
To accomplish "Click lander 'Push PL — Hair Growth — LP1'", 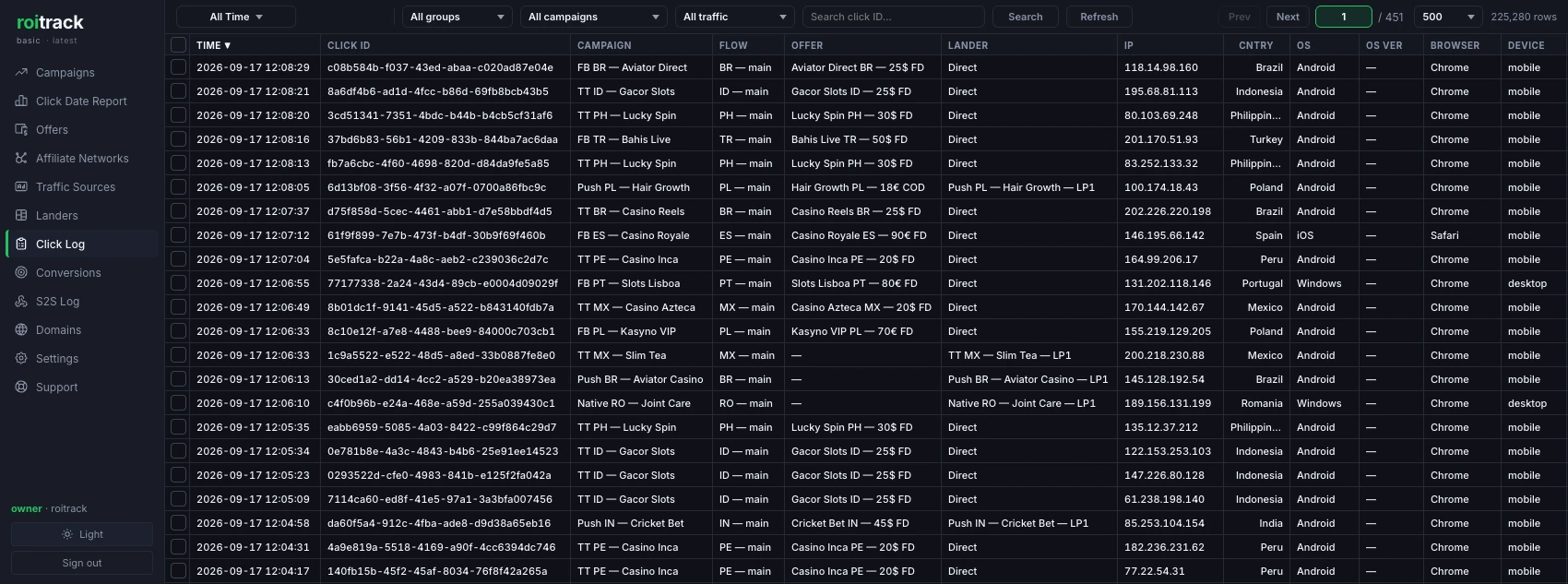I will pos(1021,187).
